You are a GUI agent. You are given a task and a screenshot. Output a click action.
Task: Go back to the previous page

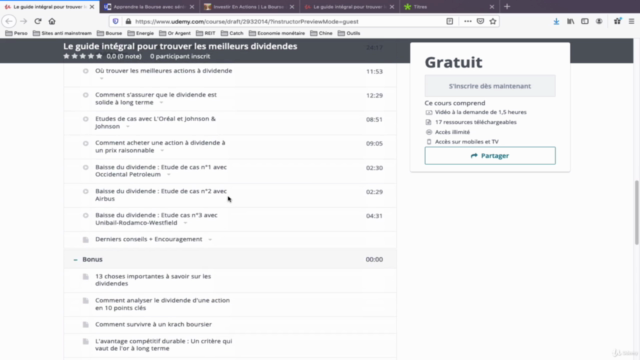pos(9,21)
